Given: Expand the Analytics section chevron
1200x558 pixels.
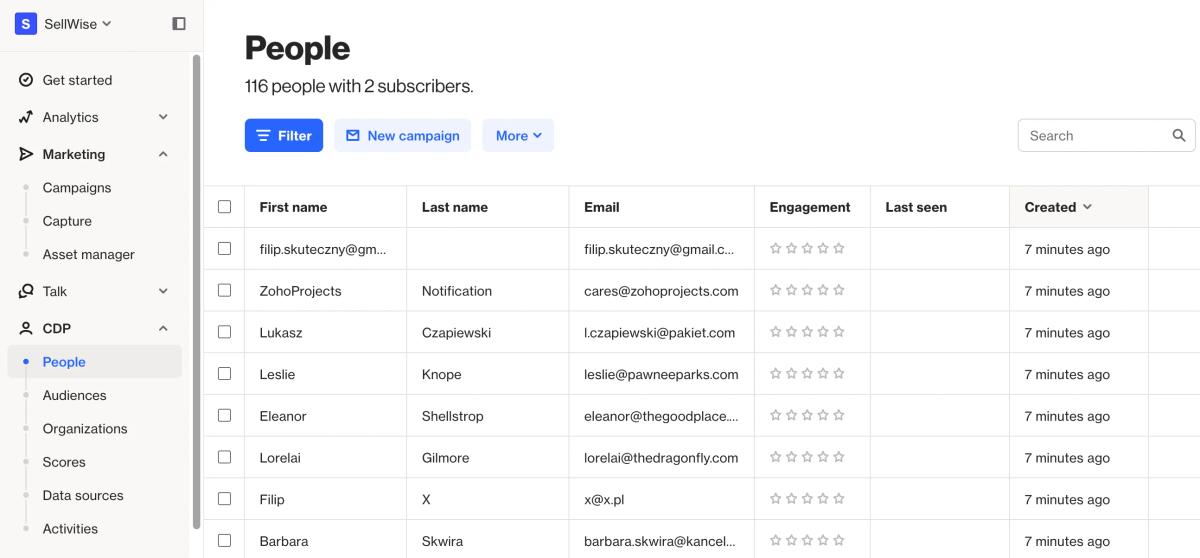Looking at the screenshot, I should (x=163, y=117).
